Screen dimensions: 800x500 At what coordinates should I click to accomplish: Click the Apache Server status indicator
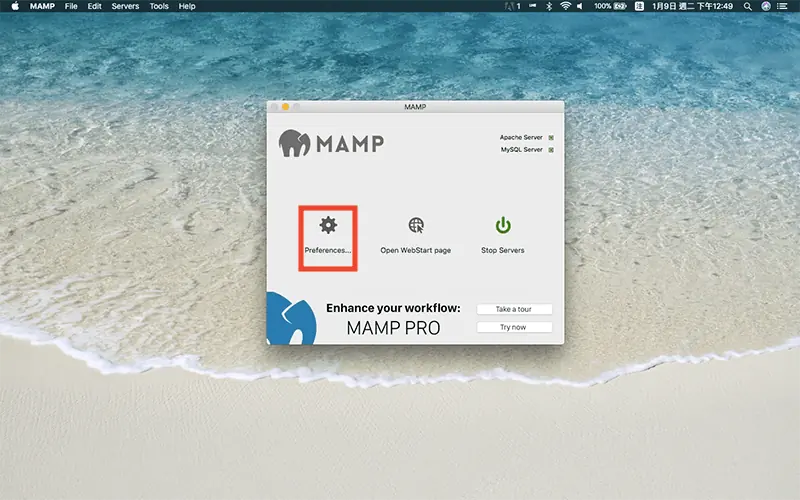point(551,138)
